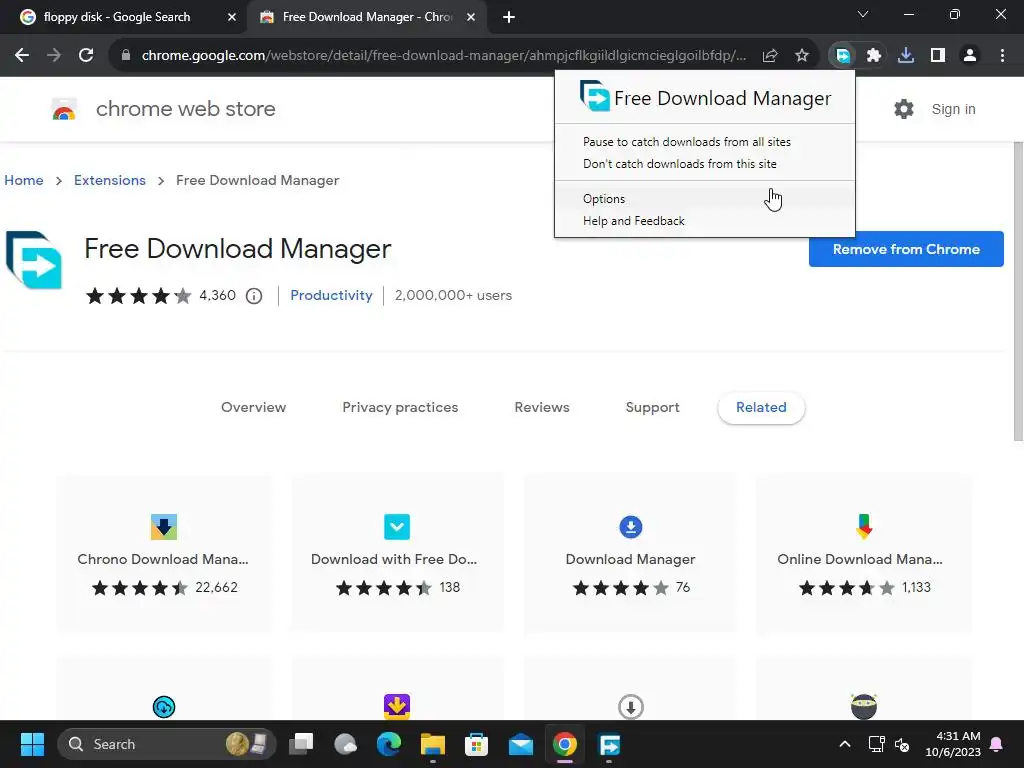Click the Free Download Manager extension logo on page

pos(34,259)
